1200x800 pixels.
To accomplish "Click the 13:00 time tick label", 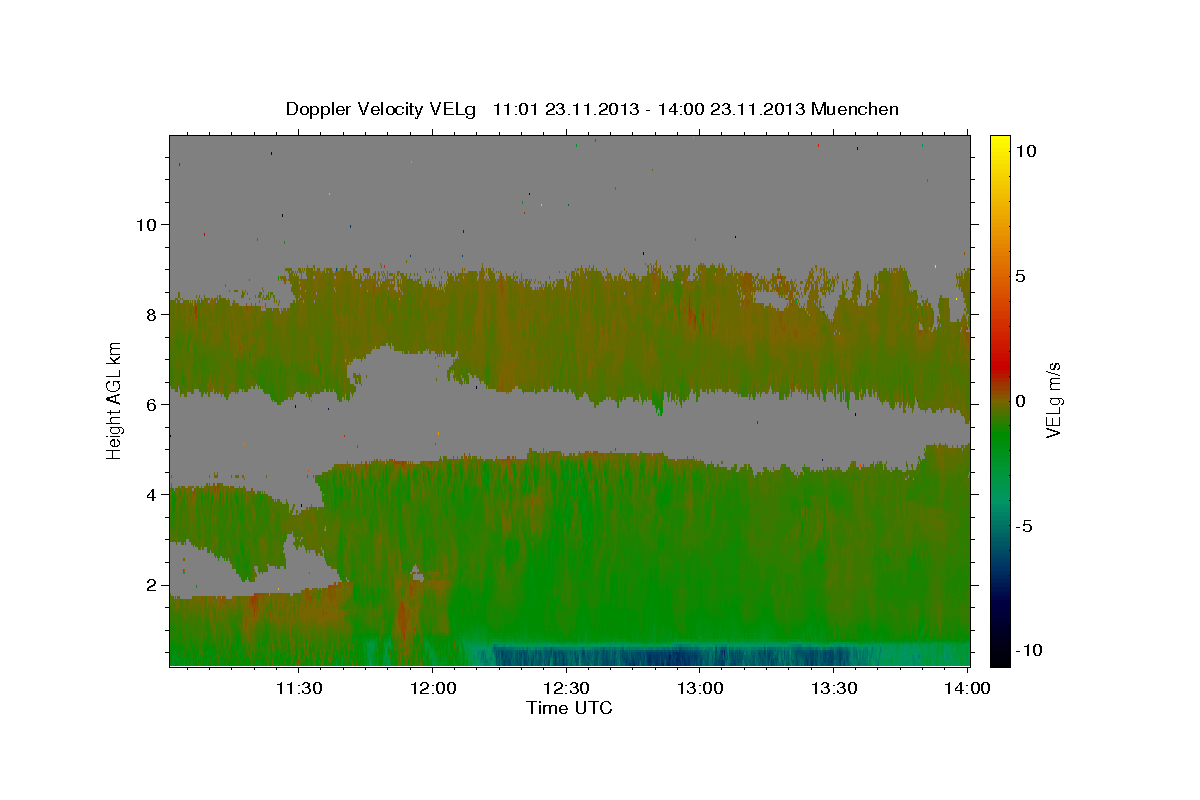I will tap(700, 689).
